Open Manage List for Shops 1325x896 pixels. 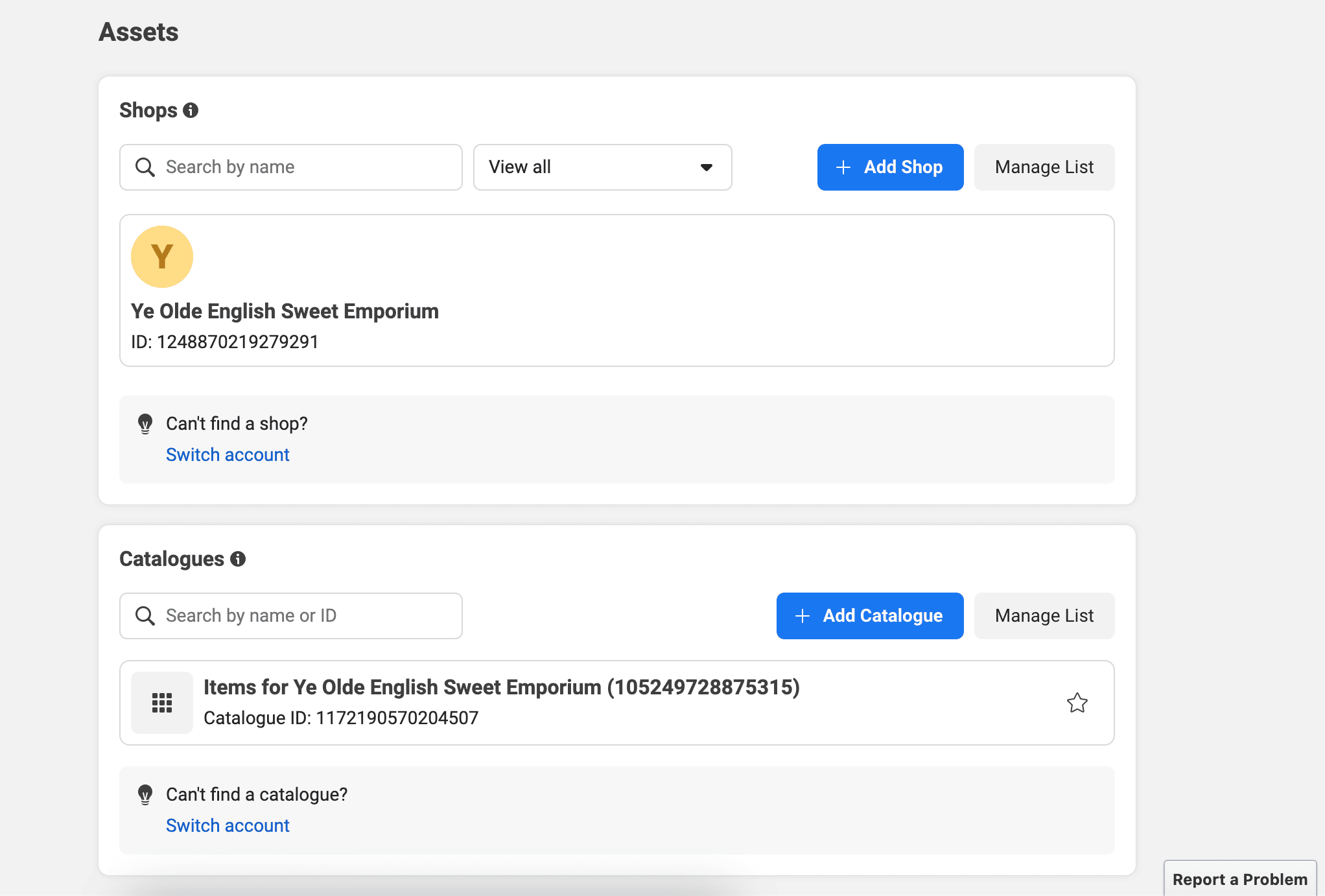coord(1044,167)
